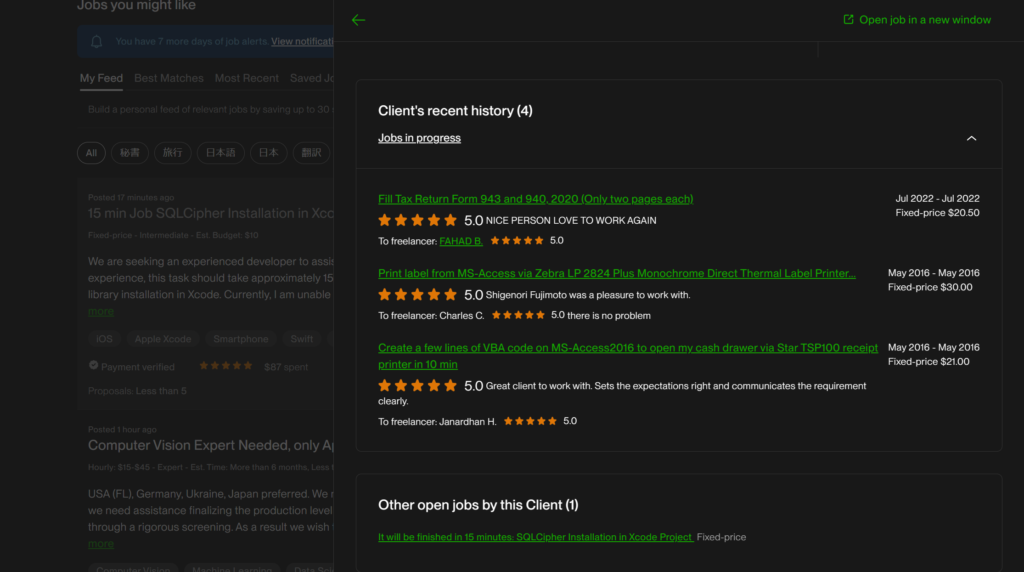
Task: Click the job alerts bell icon
Action: tap(97, 42)
